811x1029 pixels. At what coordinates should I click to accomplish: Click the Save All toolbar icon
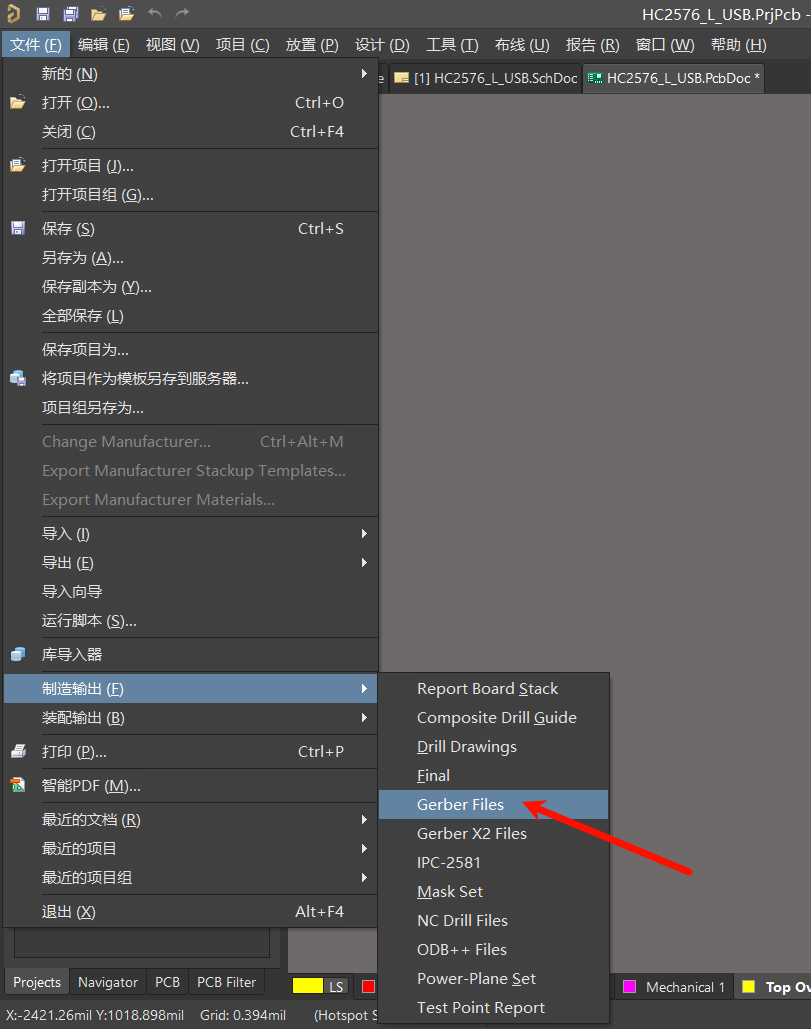(x=70, y=14)
